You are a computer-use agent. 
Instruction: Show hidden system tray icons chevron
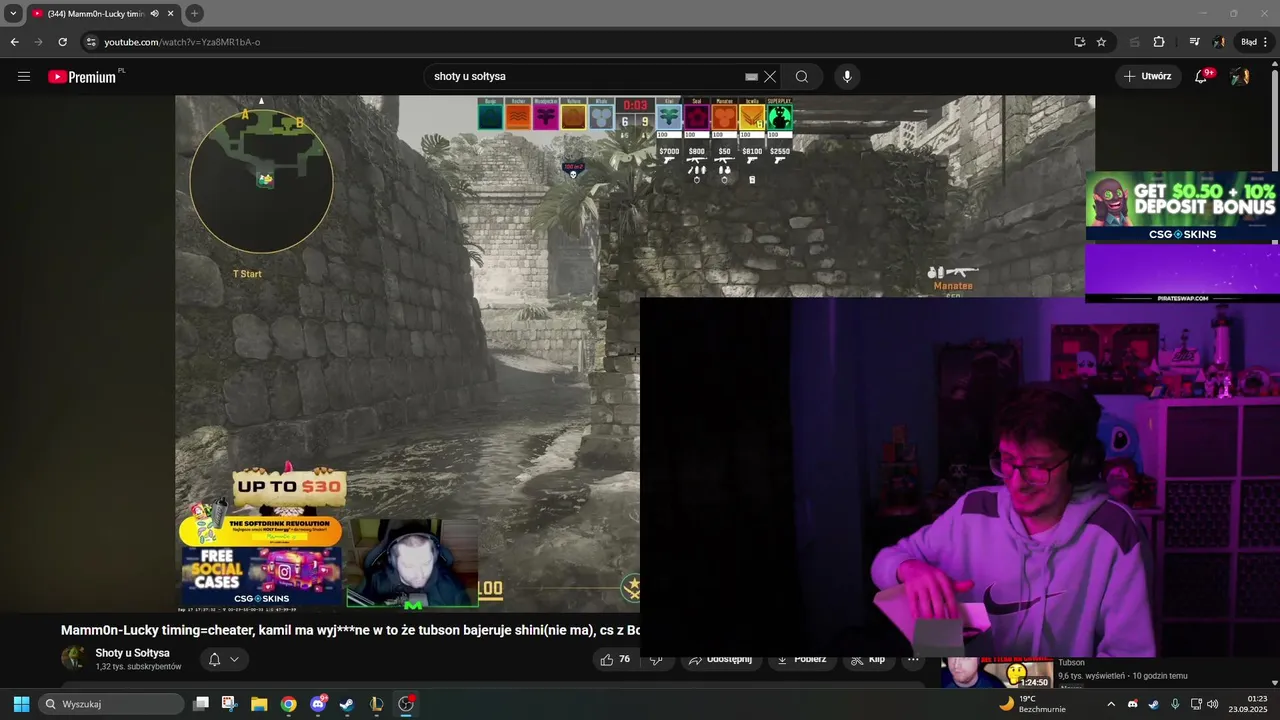point(1111,704)
